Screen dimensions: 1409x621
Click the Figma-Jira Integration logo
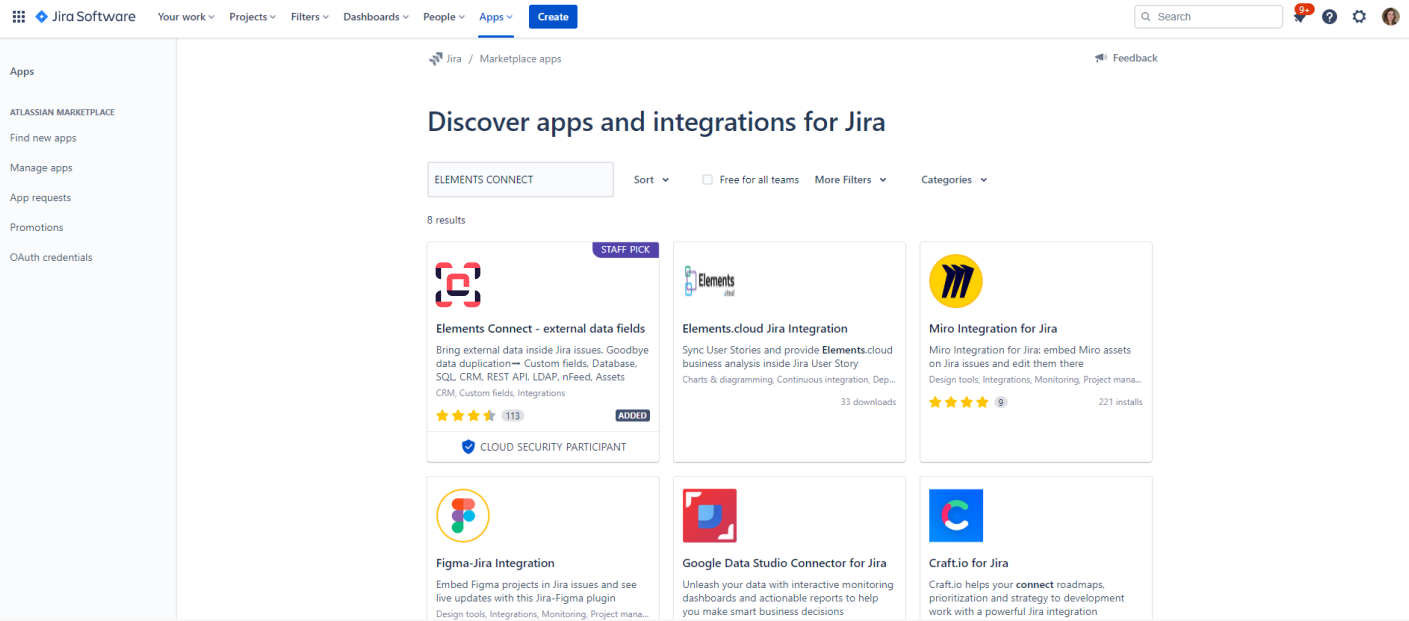coord(463,516)
